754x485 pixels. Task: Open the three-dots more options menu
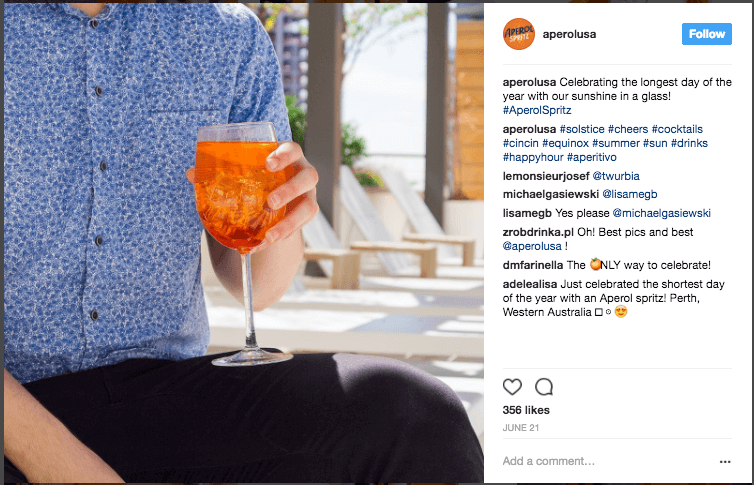725,461
